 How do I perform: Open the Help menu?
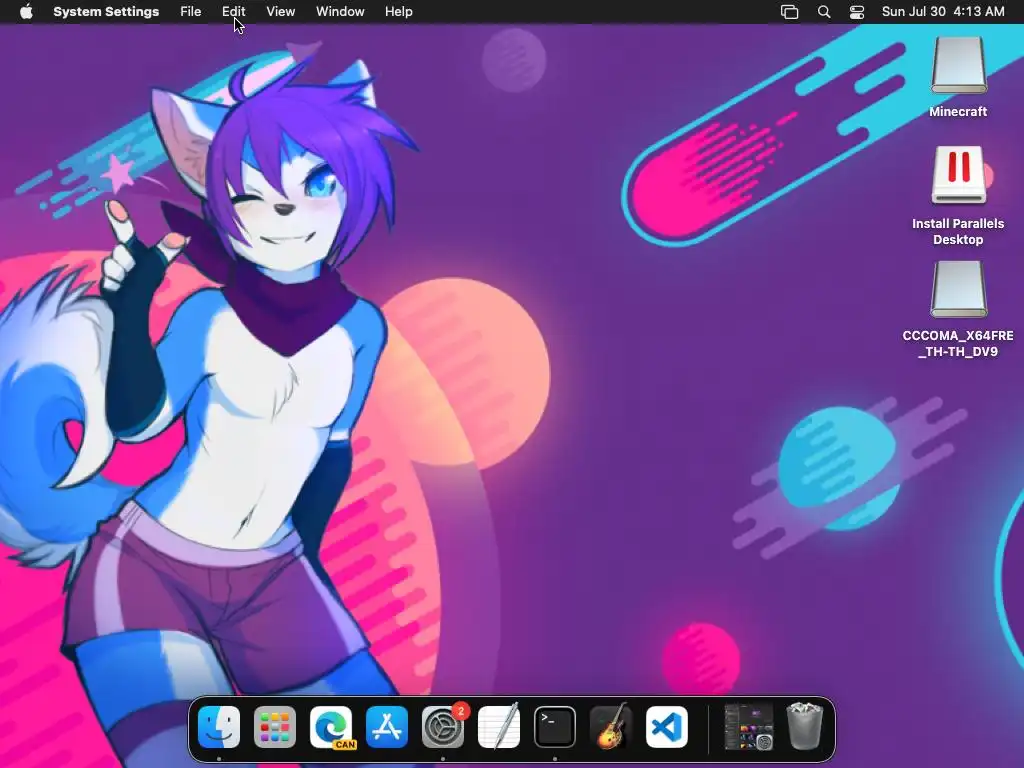click(398, 12)
